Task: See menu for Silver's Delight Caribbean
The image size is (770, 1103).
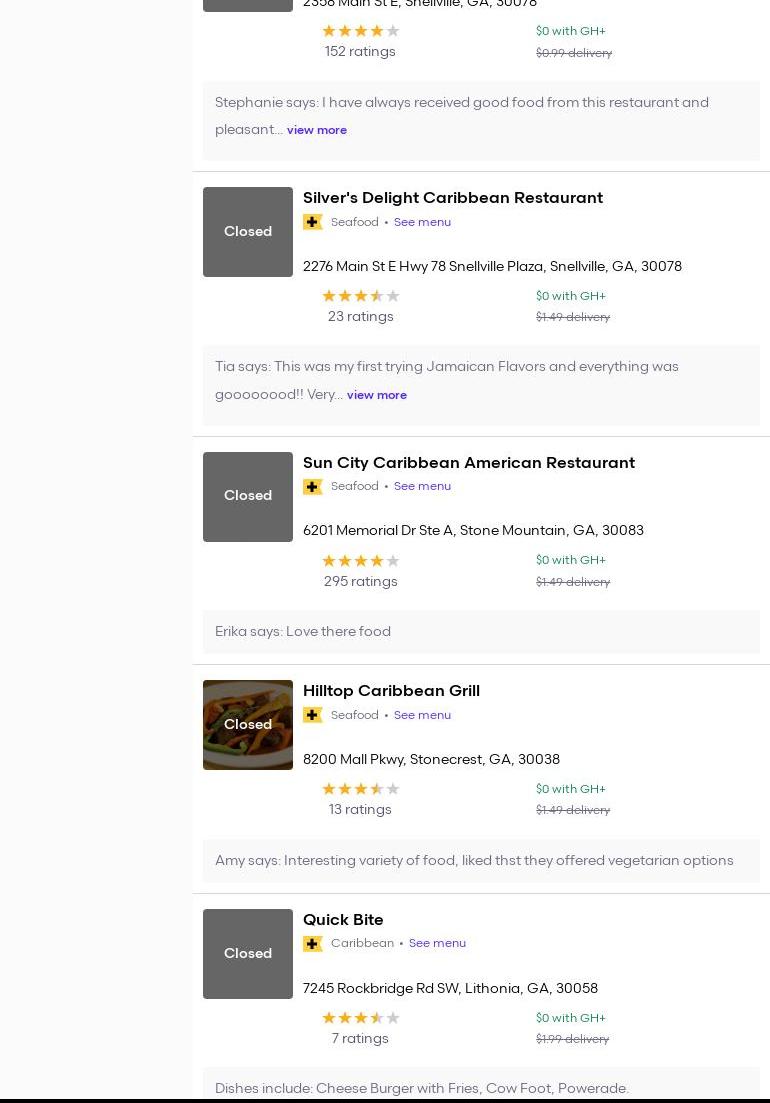Action: (422, 222)
